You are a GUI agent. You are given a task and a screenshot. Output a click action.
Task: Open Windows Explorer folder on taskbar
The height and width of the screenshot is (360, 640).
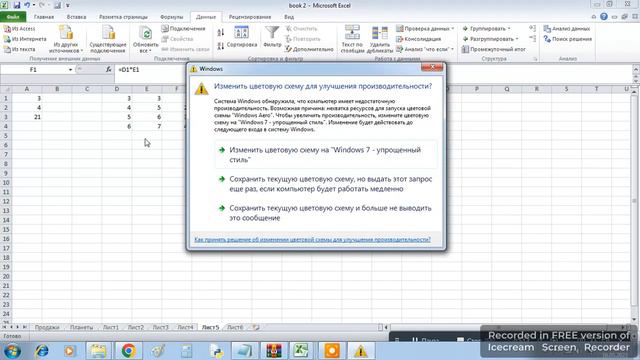(98, 351)
